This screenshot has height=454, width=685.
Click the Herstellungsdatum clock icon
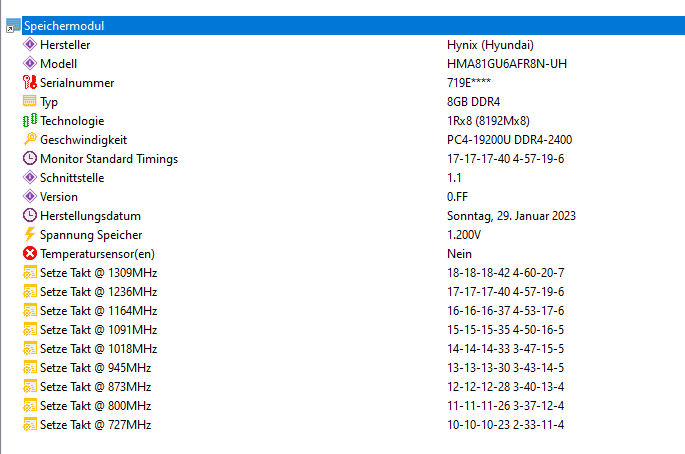coord(29,216)
